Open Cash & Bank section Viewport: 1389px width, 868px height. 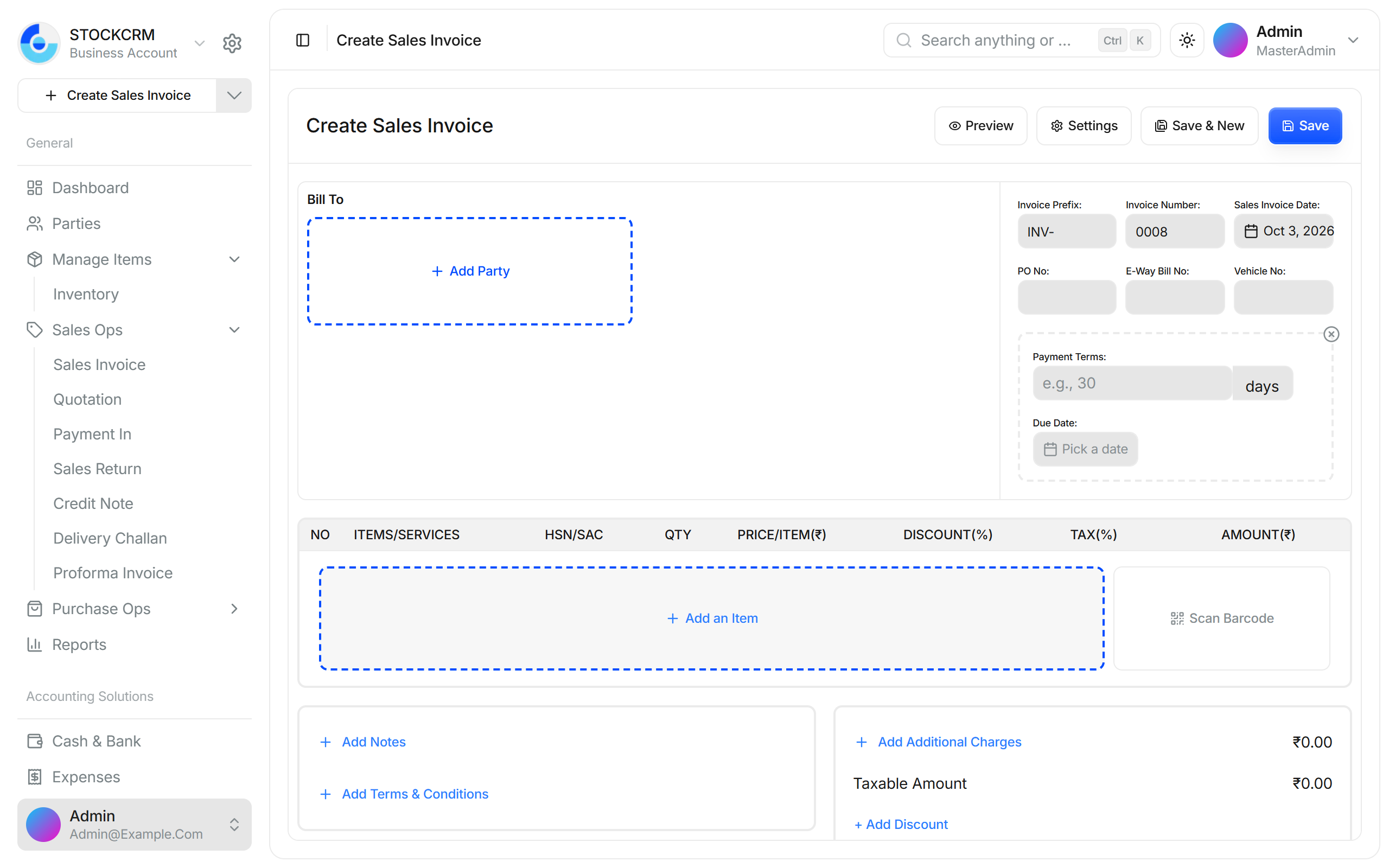pos(135,741)
